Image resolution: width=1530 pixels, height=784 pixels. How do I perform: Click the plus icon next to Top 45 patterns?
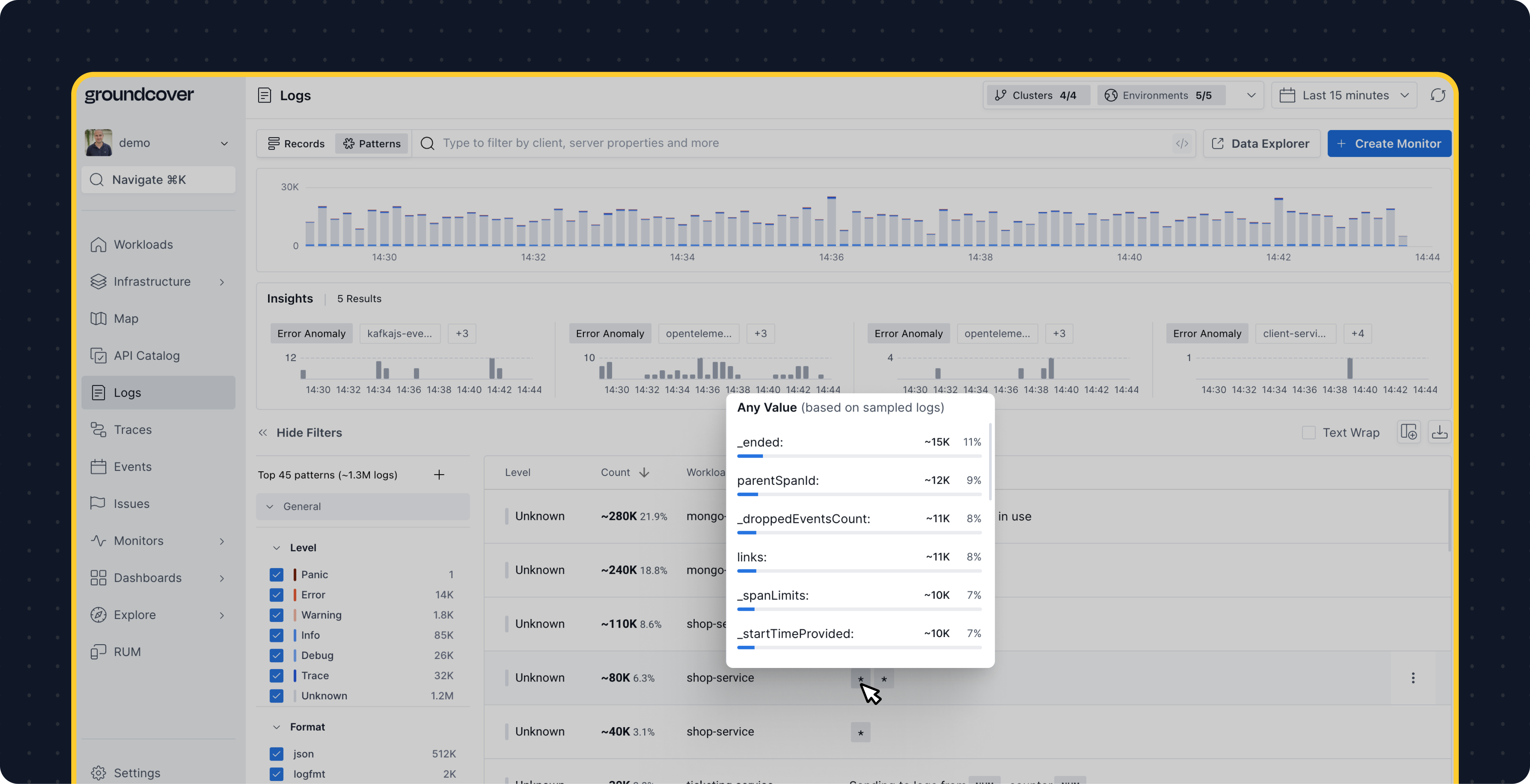pyautogui.click(x=439, y=475)
